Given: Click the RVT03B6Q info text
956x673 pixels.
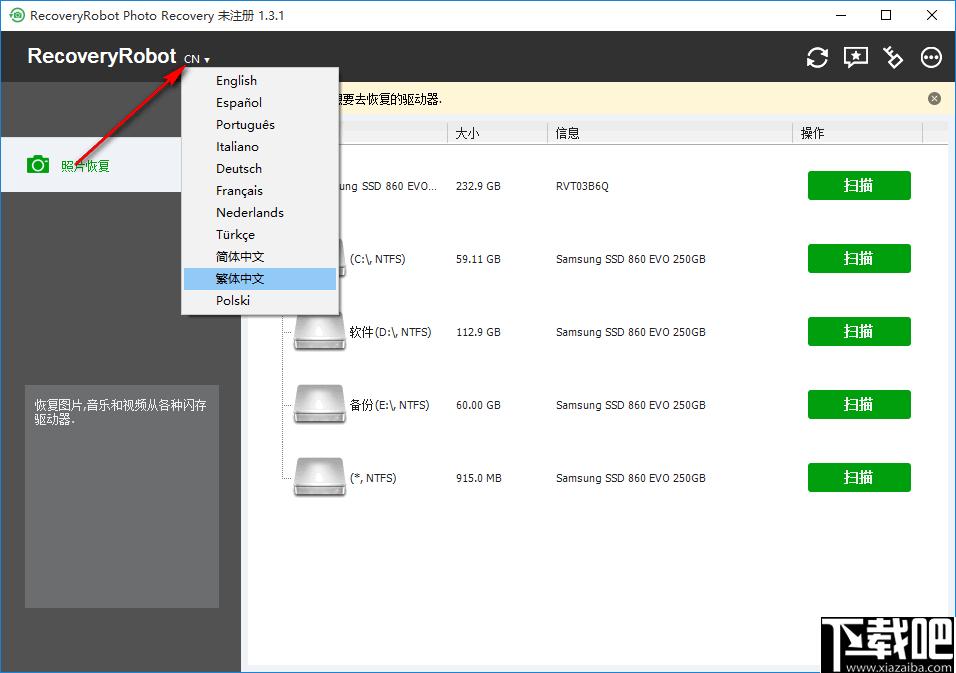Looking at the screenshot, I should [x=582, y=186].
